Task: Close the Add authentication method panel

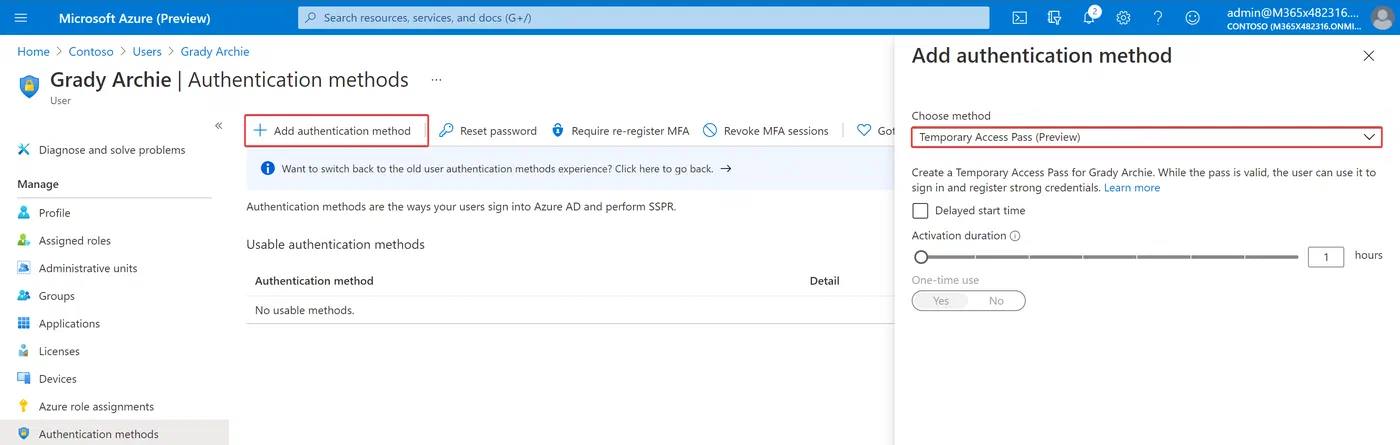Action: click(x=1369, y=56)
